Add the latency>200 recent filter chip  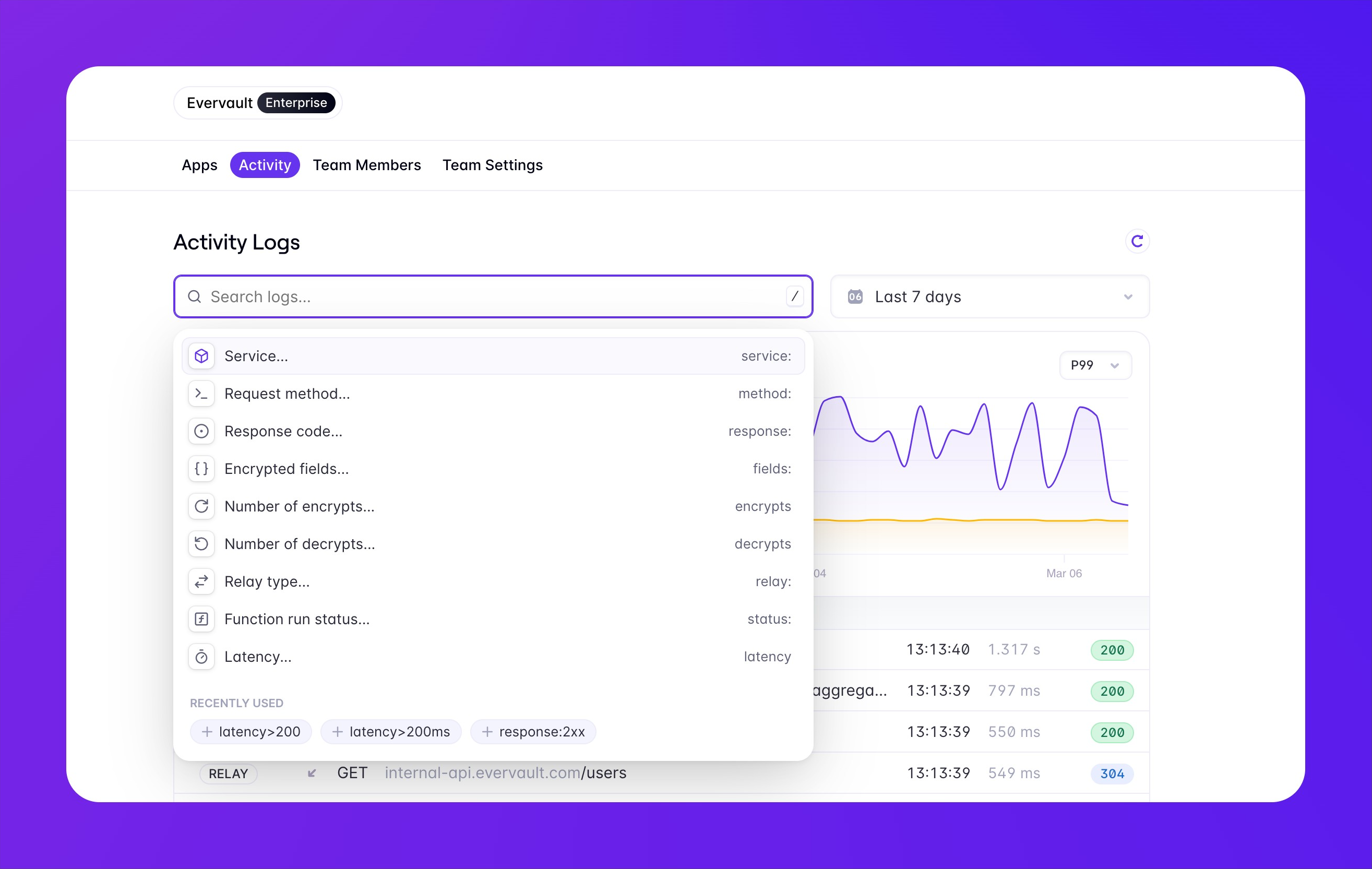click(250, 732)
